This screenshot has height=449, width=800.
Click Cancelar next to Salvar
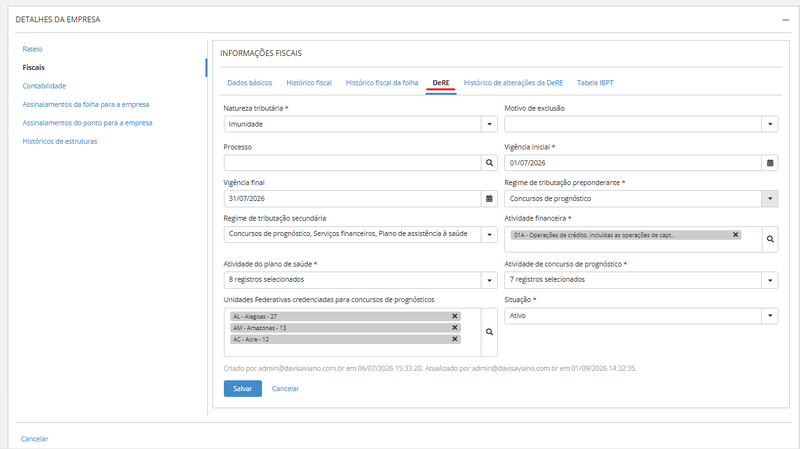click(285, 388)
